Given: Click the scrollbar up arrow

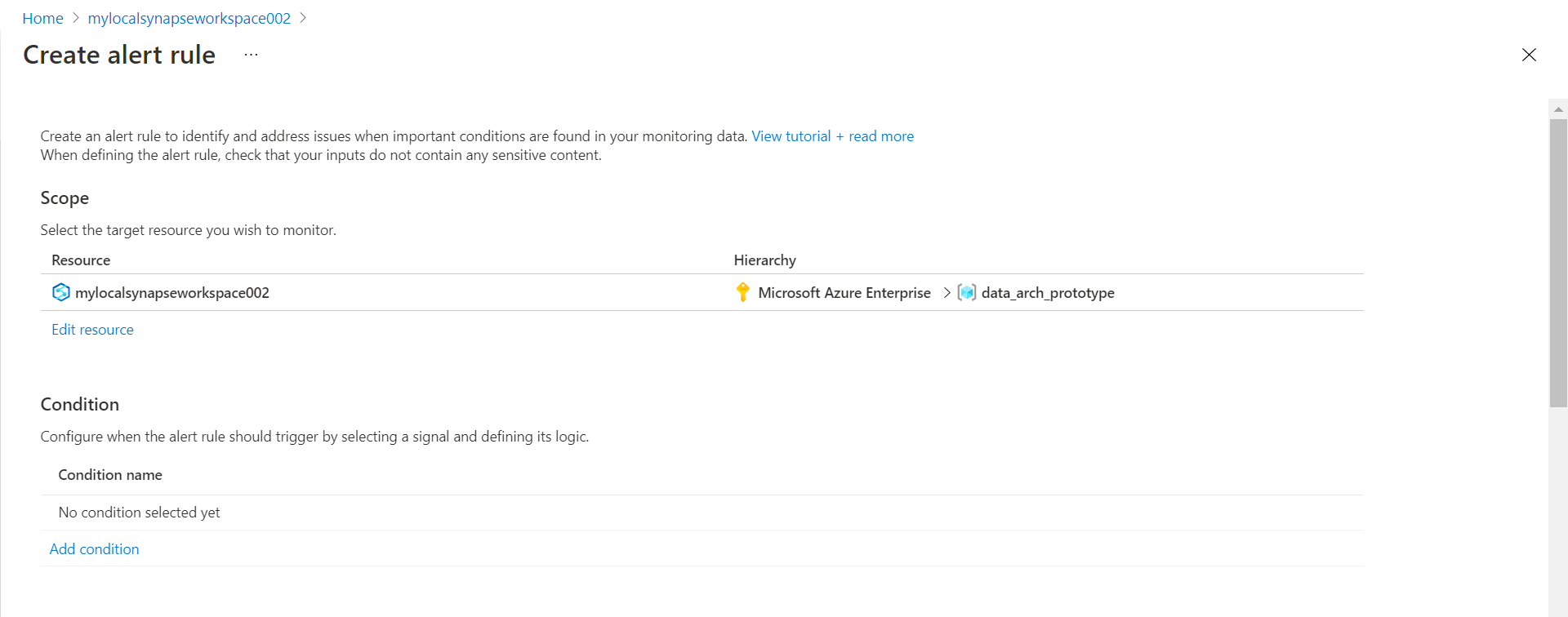Looking at the screenshot, I should coord(1558,109).
